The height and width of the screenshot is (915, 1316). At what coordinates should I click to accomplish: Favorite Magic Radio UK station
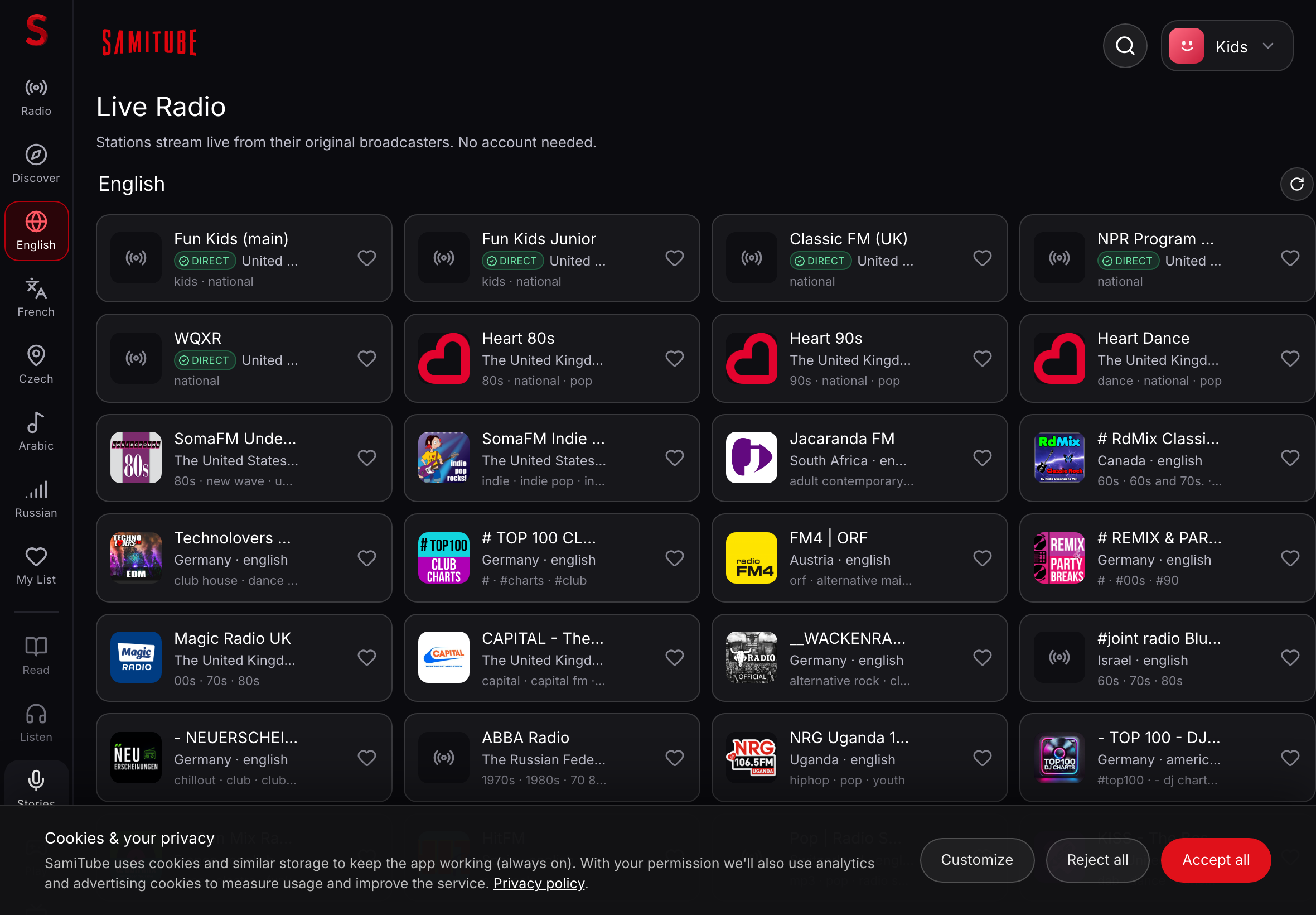tap(367, 658)
